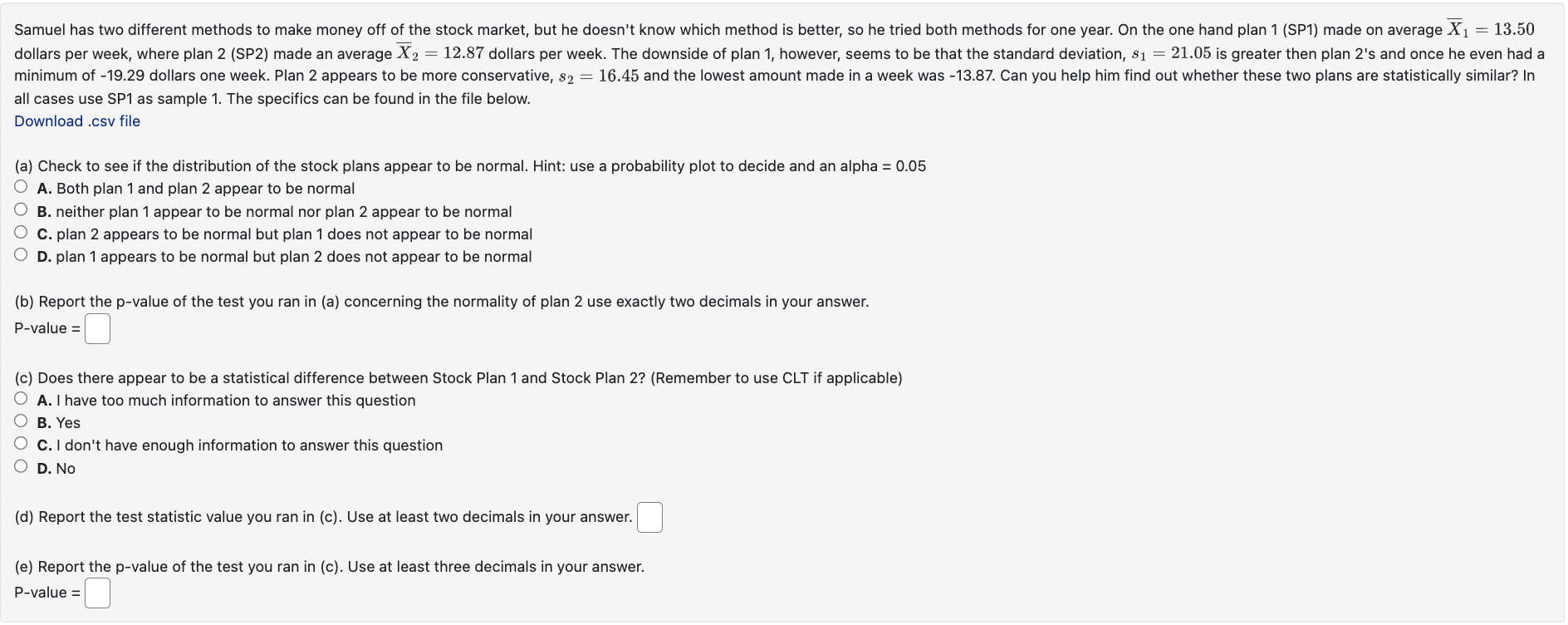
Task: Select the too much information option
Action: 21,398
